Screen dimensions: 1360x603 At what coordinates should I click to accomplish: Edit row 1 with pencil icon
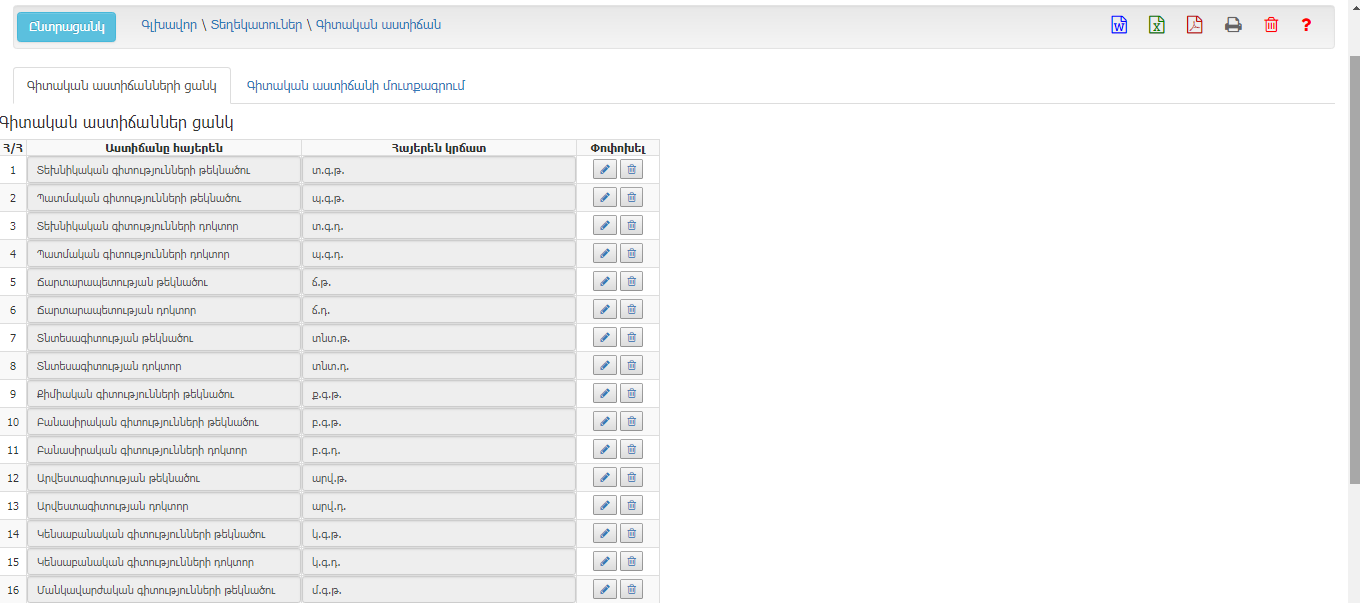(x=604, y=170)
